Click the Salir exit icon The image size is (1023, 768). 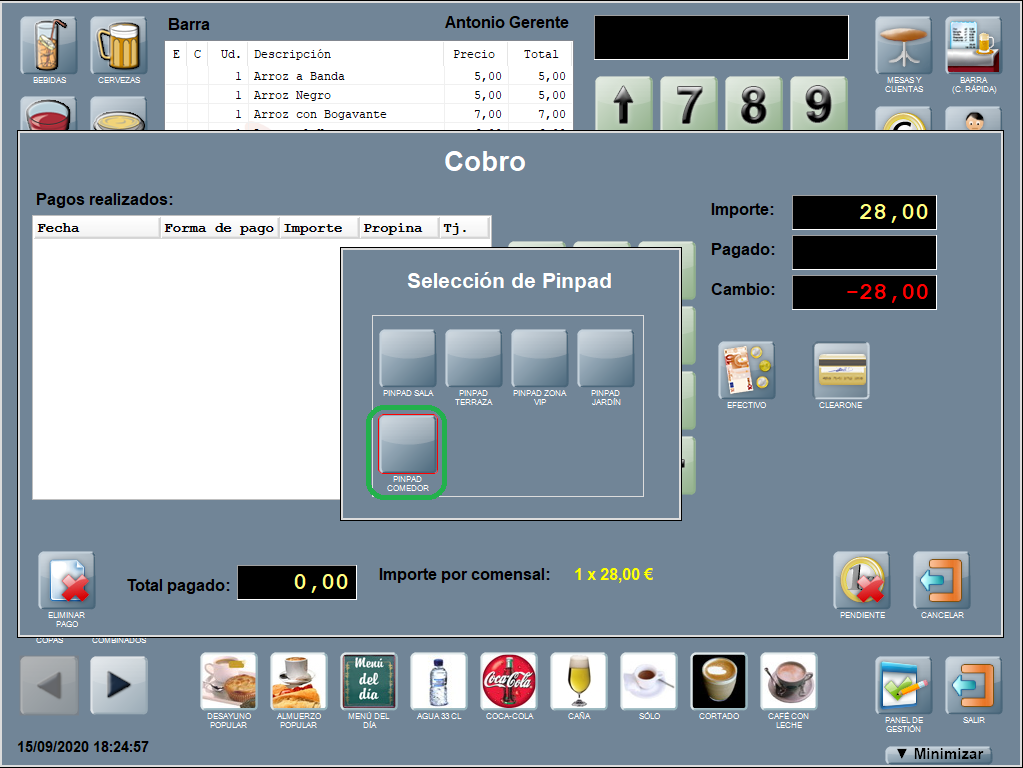973,686
